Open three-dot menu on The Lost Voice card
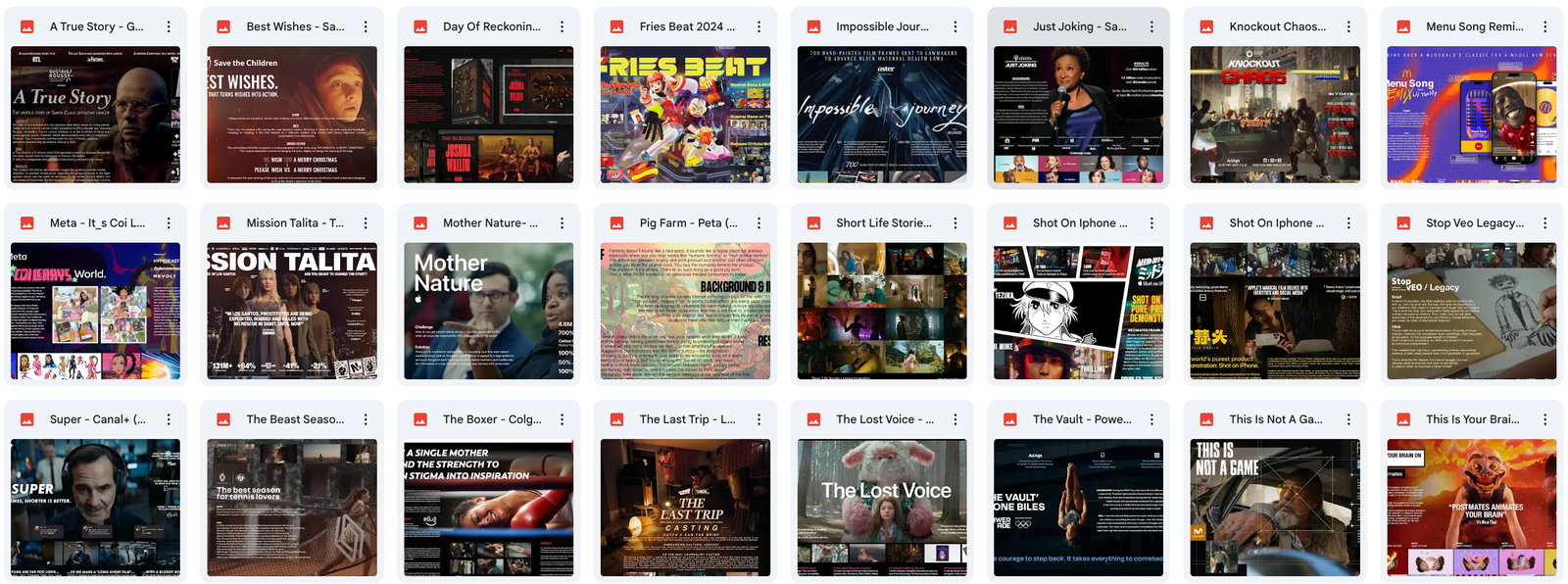 pos(955,418)
